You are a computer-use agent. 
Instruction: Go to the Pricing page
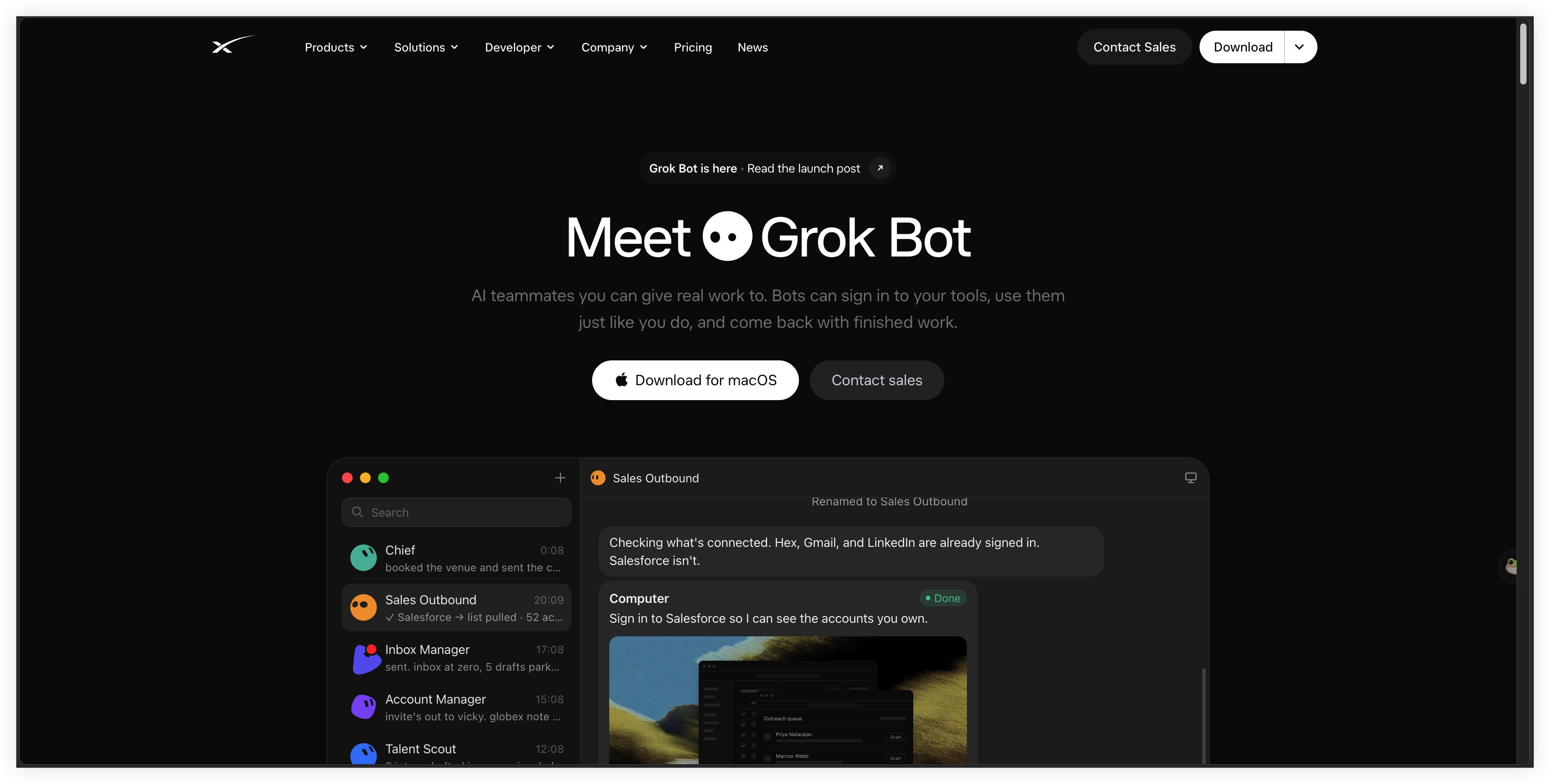692,47
